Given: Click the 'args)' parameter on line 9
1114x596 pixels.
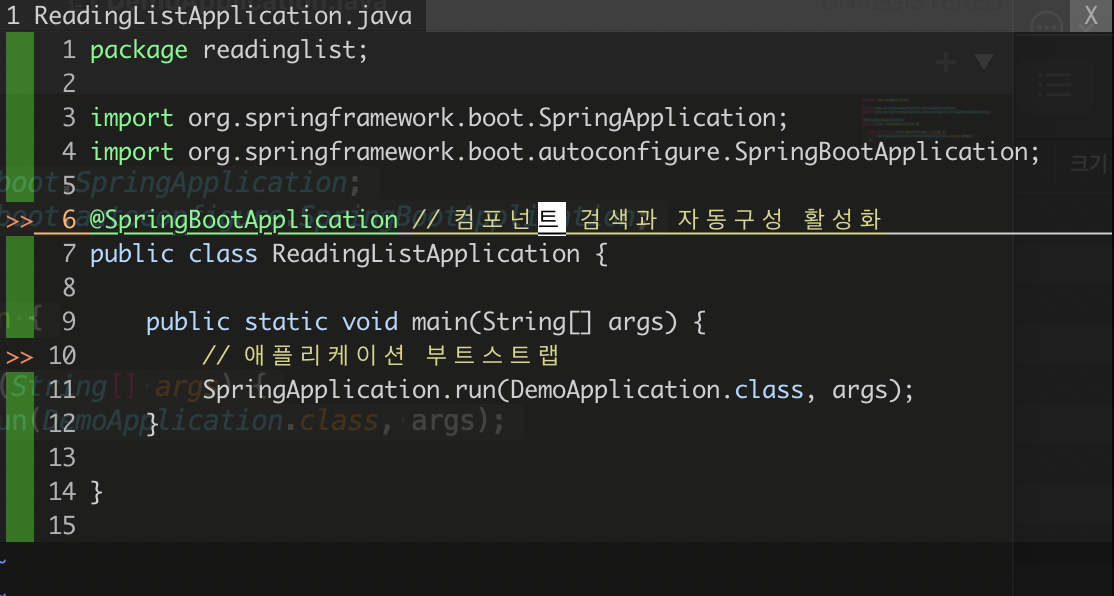Looking at the screenshot, I should (x=643, y=323).
